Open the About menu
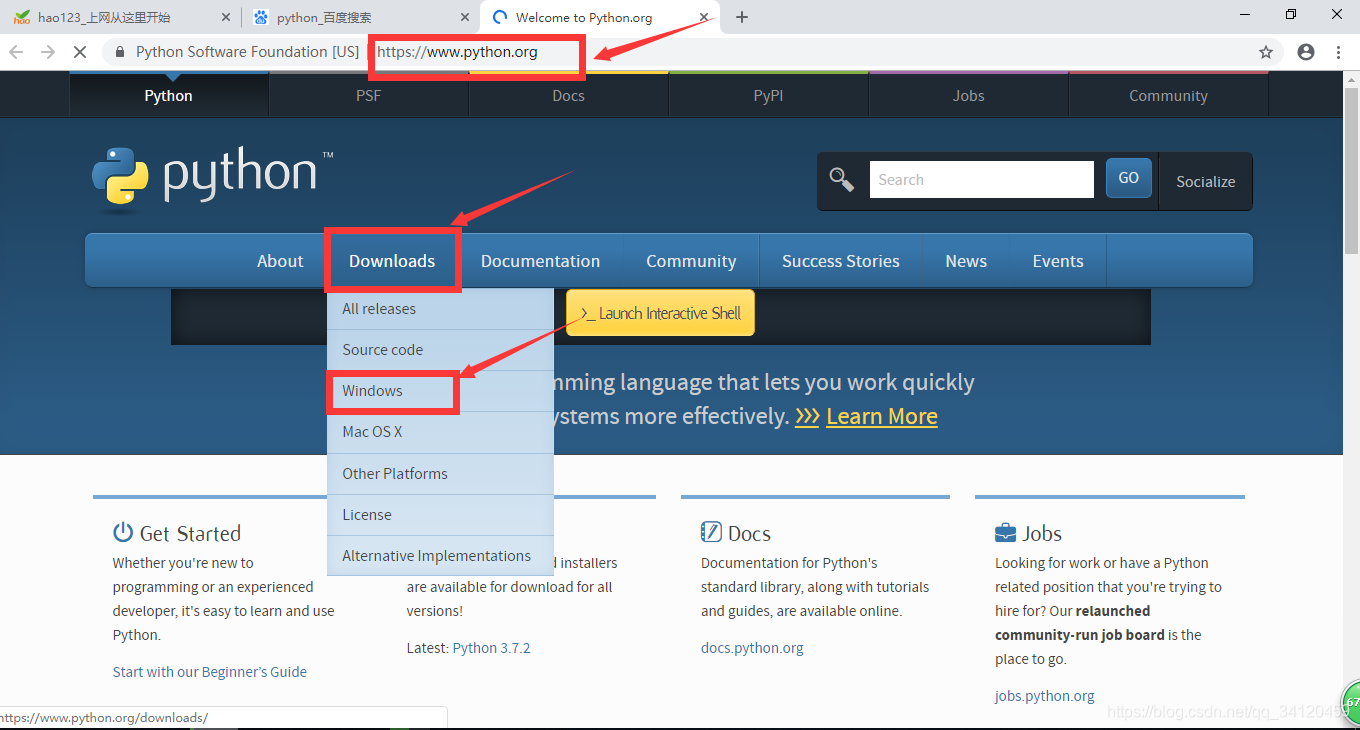This screenshot has width=1360, height=730. click(x=280, y=261)
